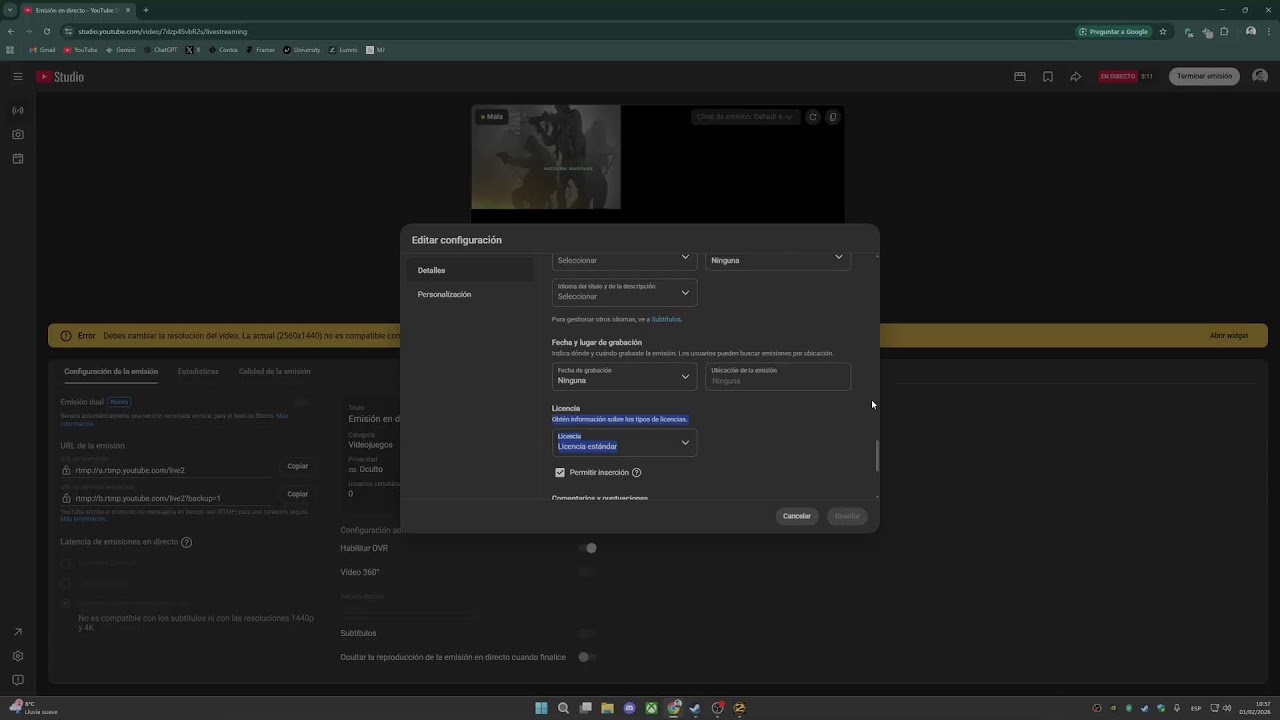Switch to Calidad de la emisión tab
Viewport: 1280px width, 720px height.
point(274,371)
